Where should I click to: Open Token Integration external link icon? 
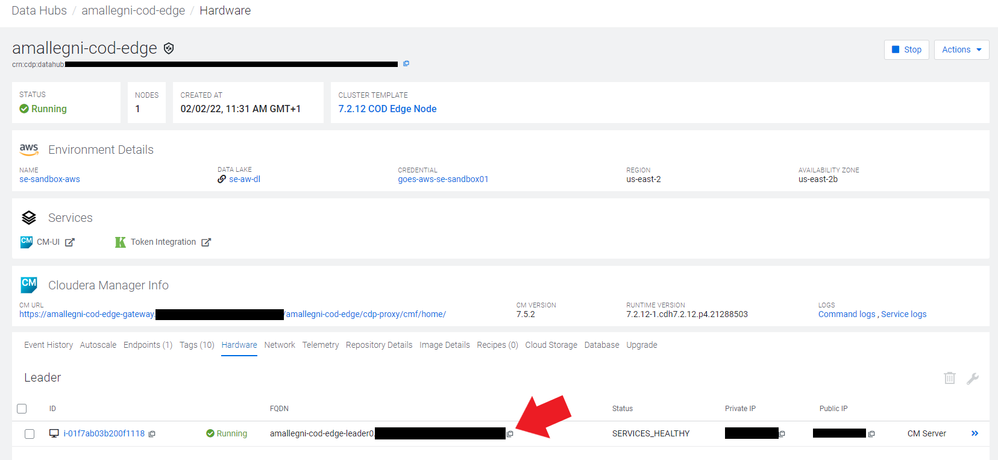[x=206, y=242]
